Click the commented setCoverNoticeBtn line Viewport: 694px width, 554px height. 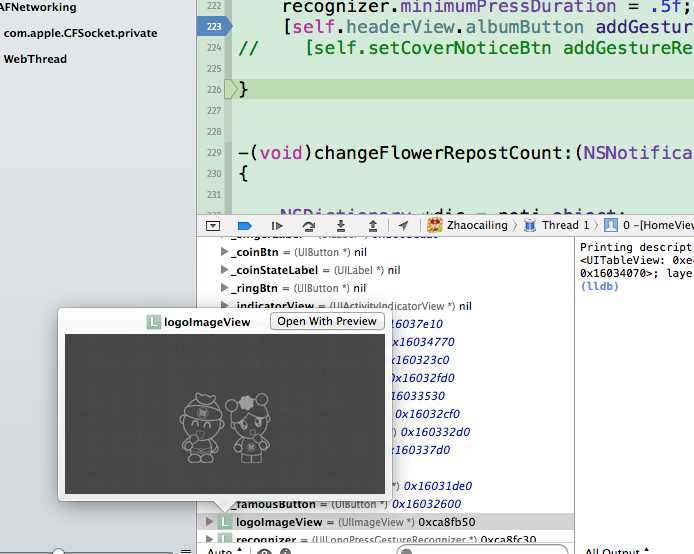(466, 48)
